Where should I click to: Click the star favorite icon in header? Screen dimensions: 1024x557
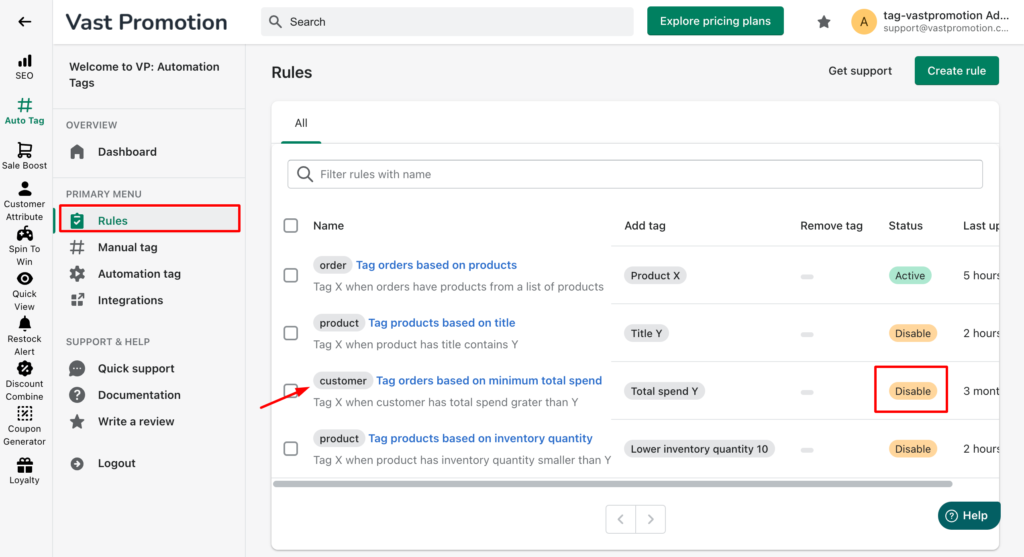pyautogui.click(x=824, y=22)
